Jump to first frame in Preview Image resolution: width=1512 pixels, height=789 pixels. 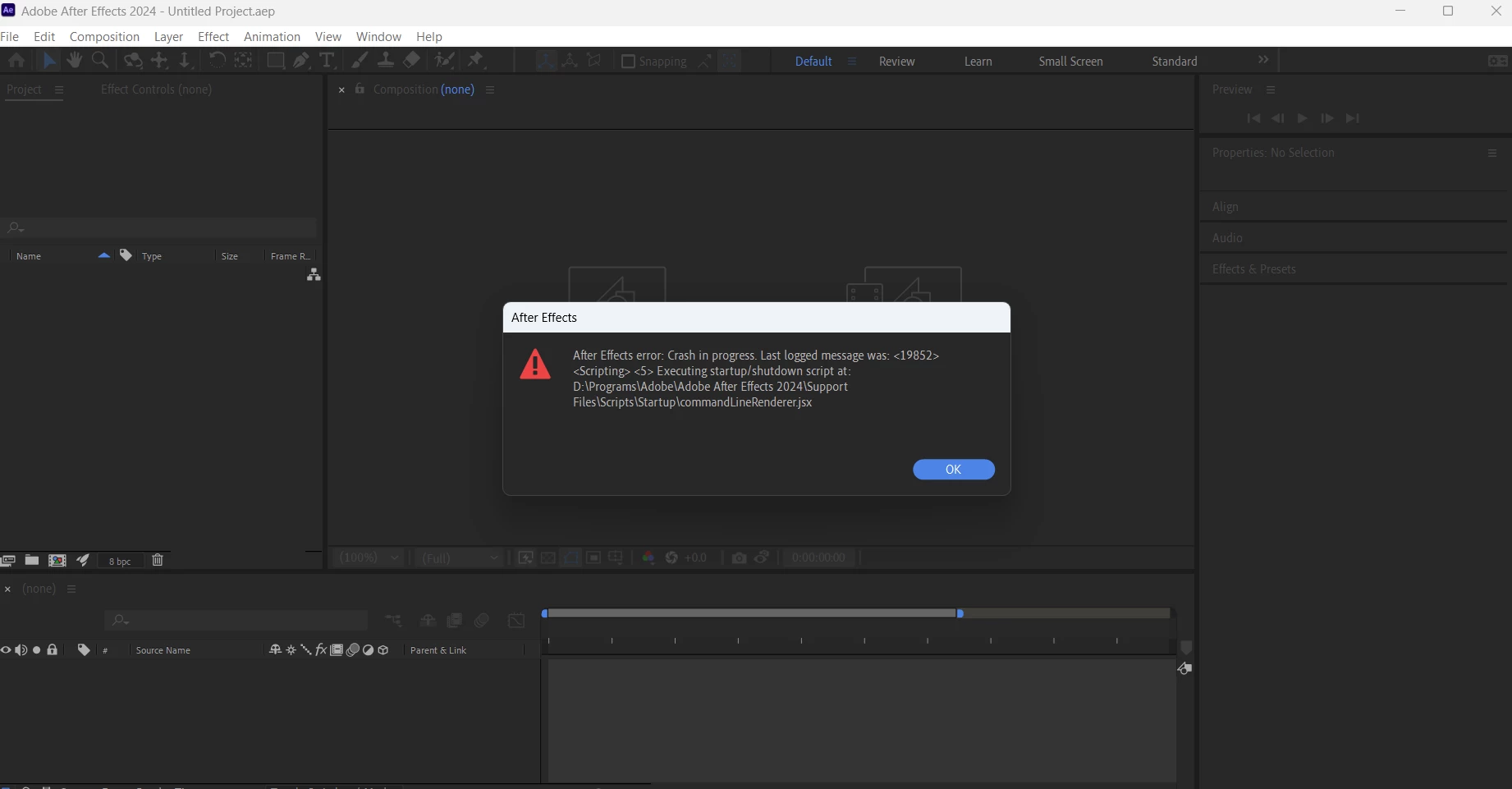point(1253,118)
